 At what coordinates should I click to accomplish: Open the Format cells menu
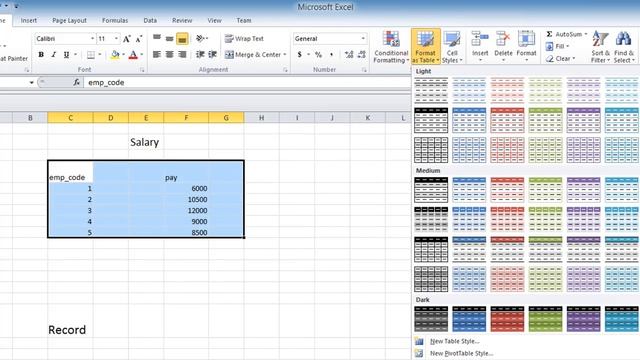527,46
